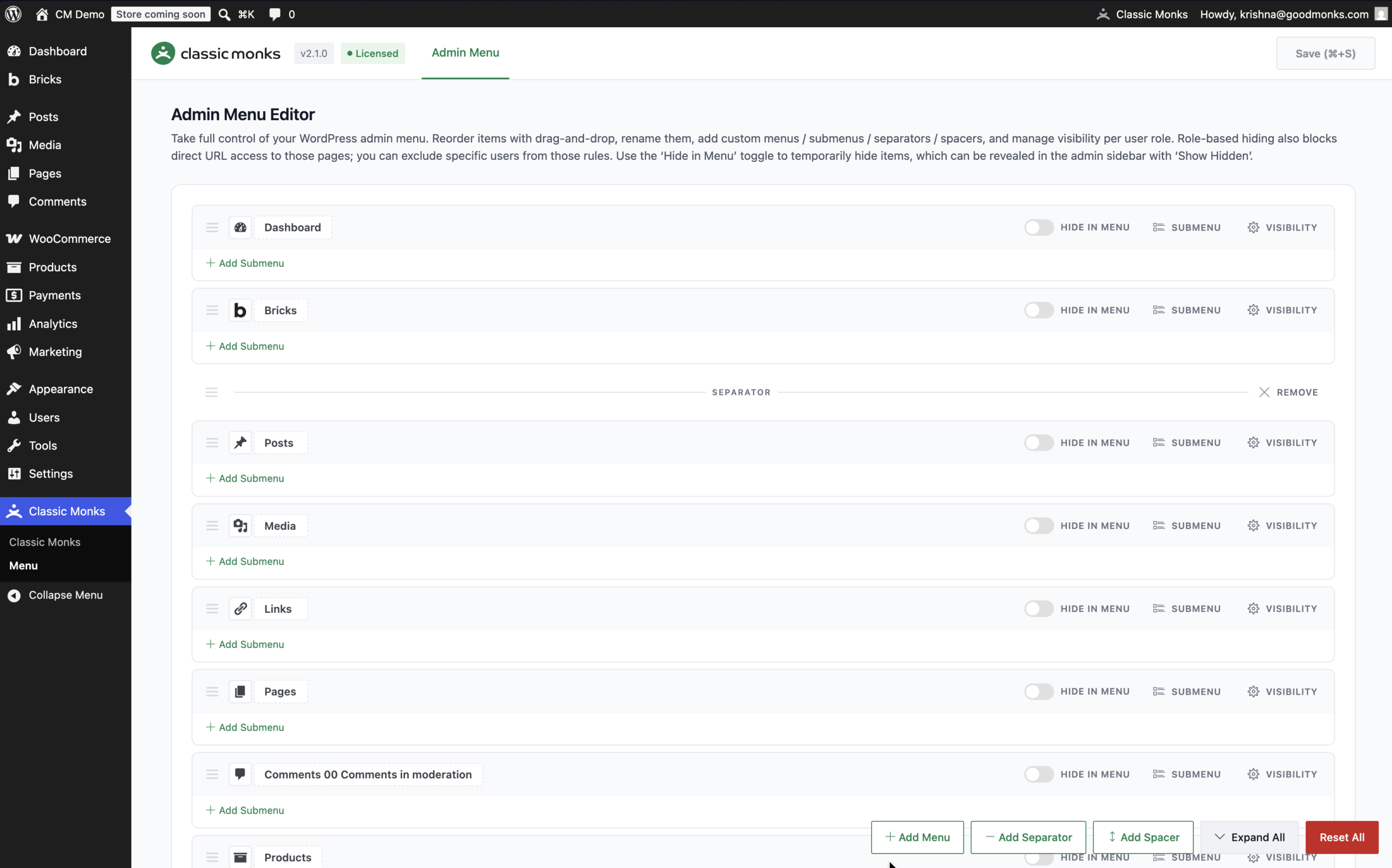Image resolution: width=1392 pixels, height=868 pixels.
Task: Click the Products row archive icon
Action: coord(240,857)
